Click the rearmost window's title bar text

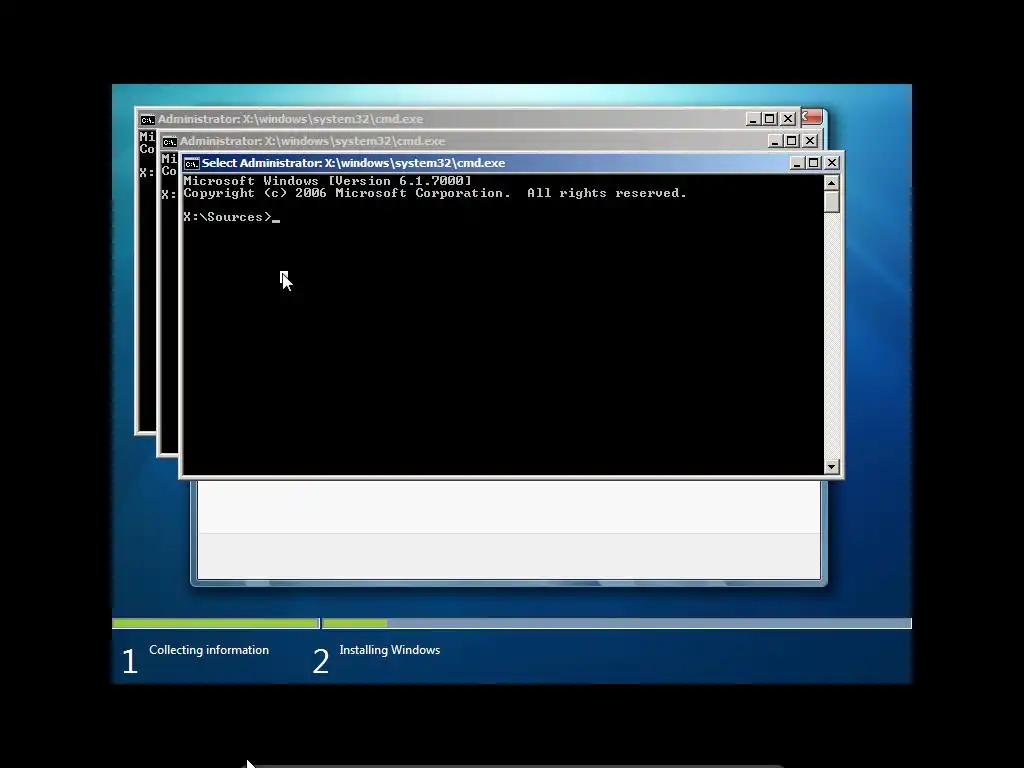pos(291,120)
